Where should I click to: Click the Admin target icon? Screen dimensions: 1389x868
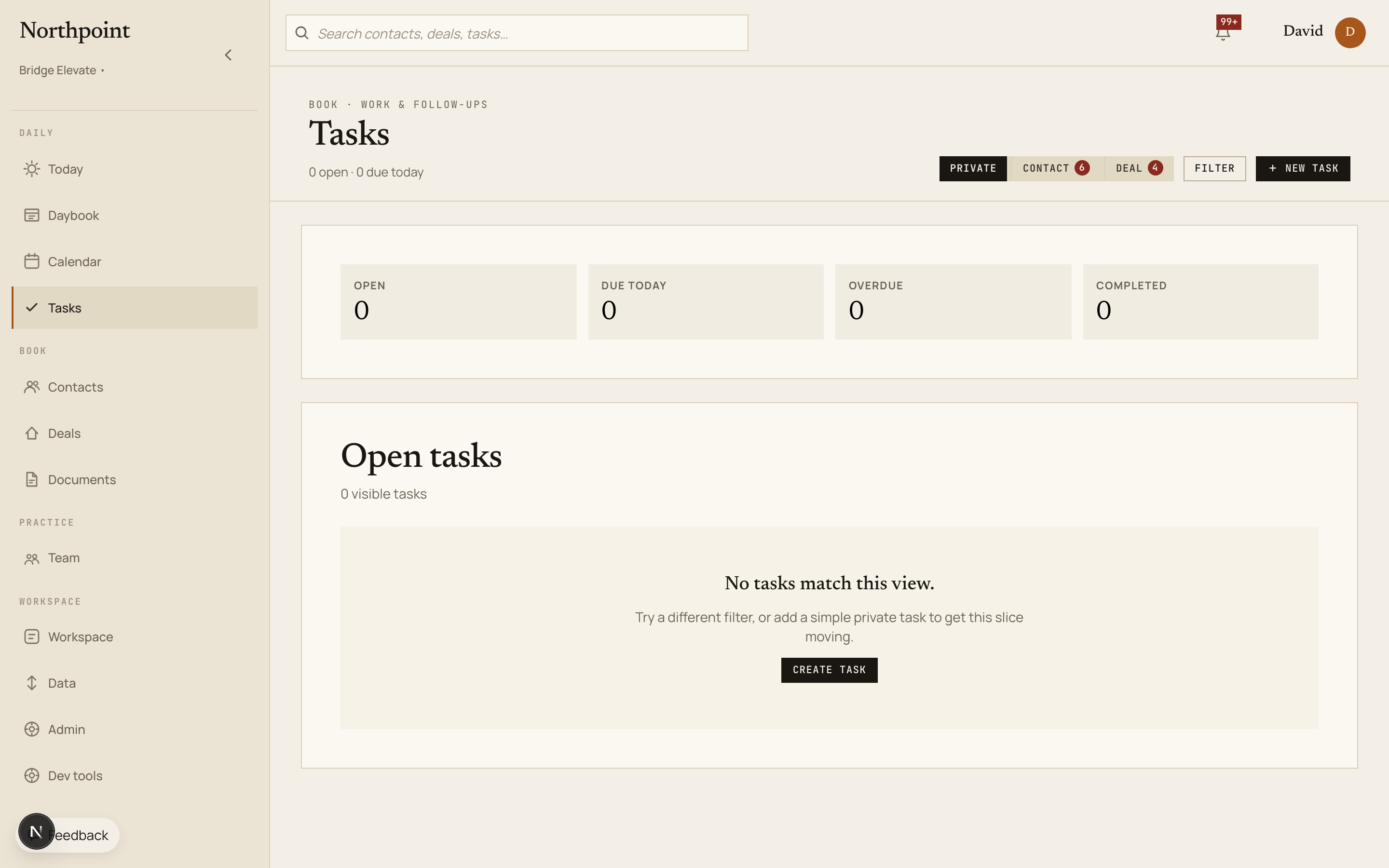click(31, 729)
